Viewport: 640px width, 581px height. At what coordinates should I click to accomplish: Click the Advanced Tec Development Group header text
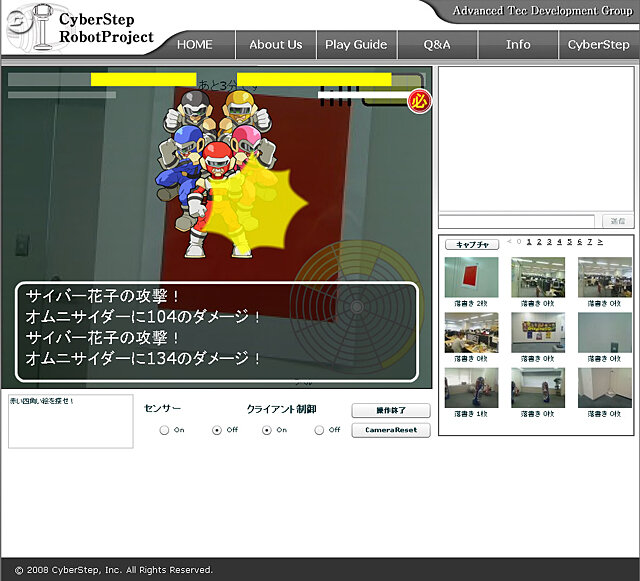point(543,11)
